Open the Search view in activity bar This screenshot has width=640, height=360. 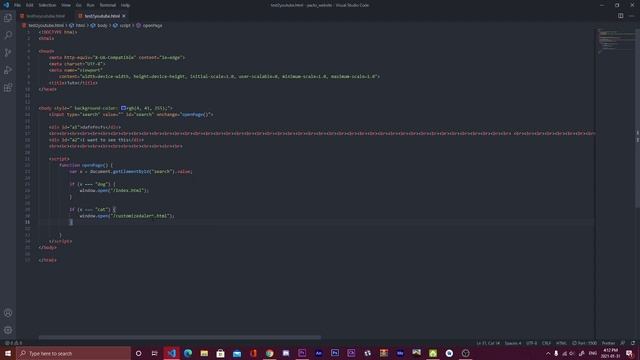8,35
